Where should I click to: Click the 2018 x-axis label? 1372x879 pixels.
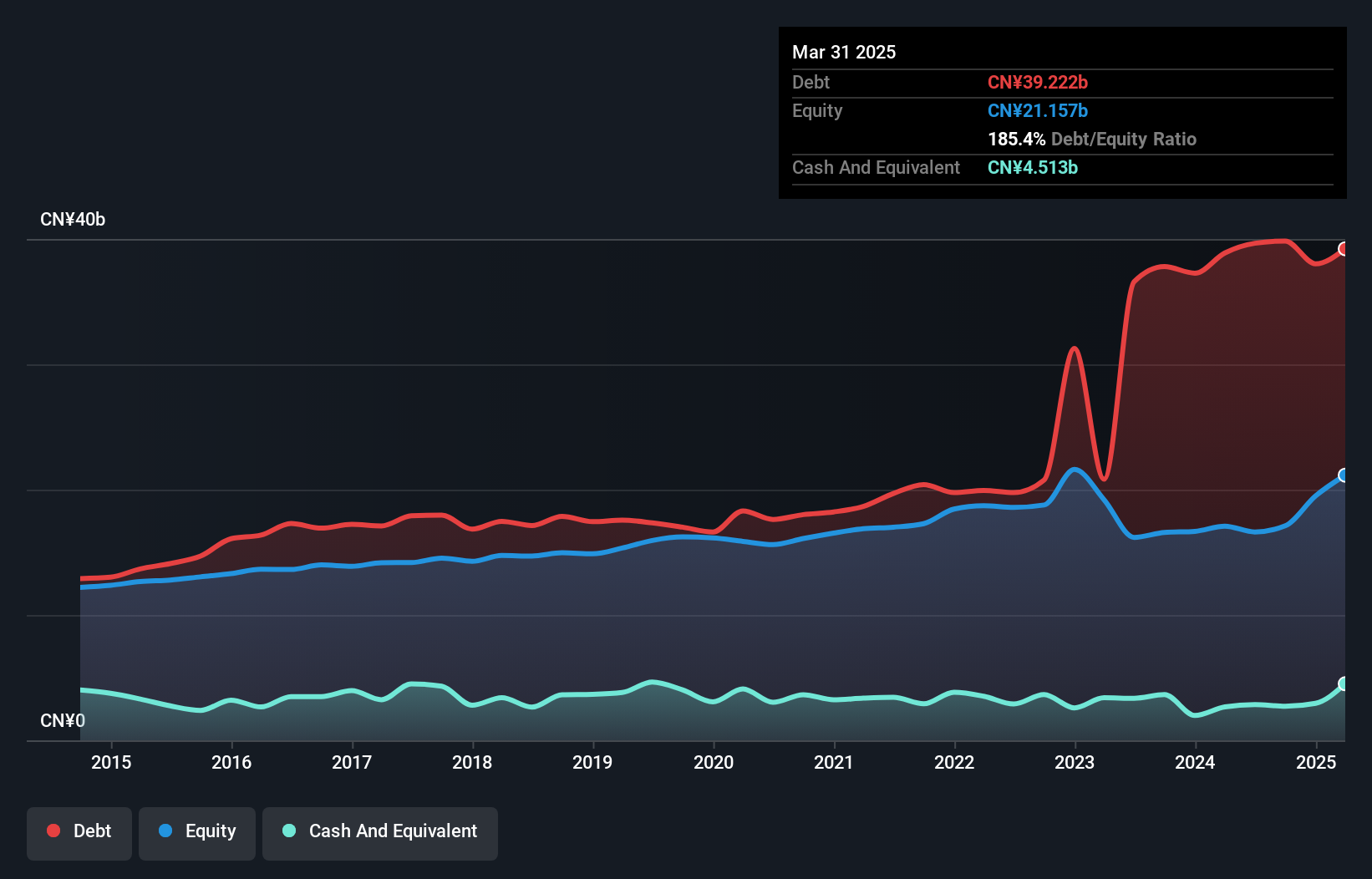472,762
